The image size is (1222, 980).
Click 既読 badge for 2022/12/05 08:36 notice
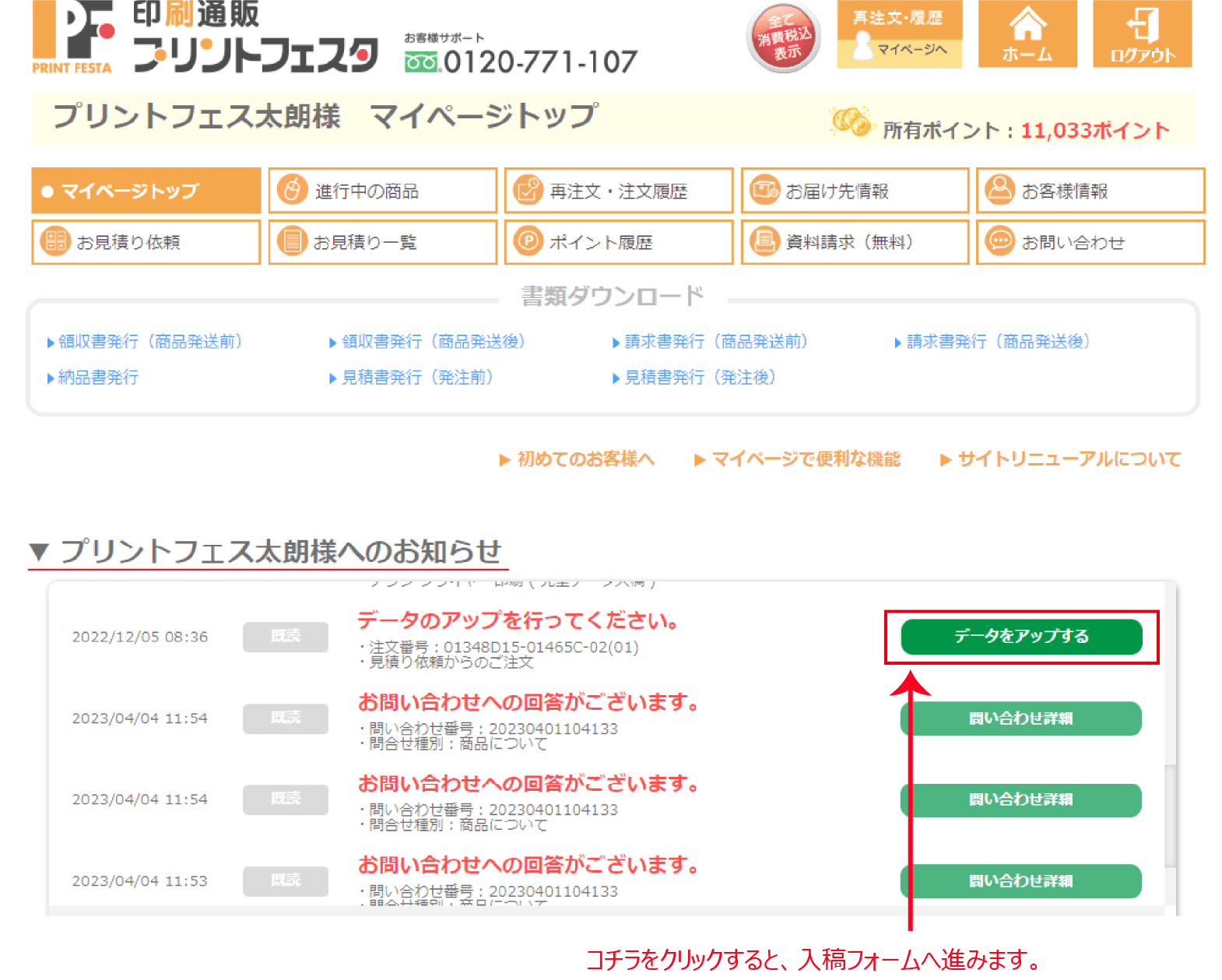[286, 637]
